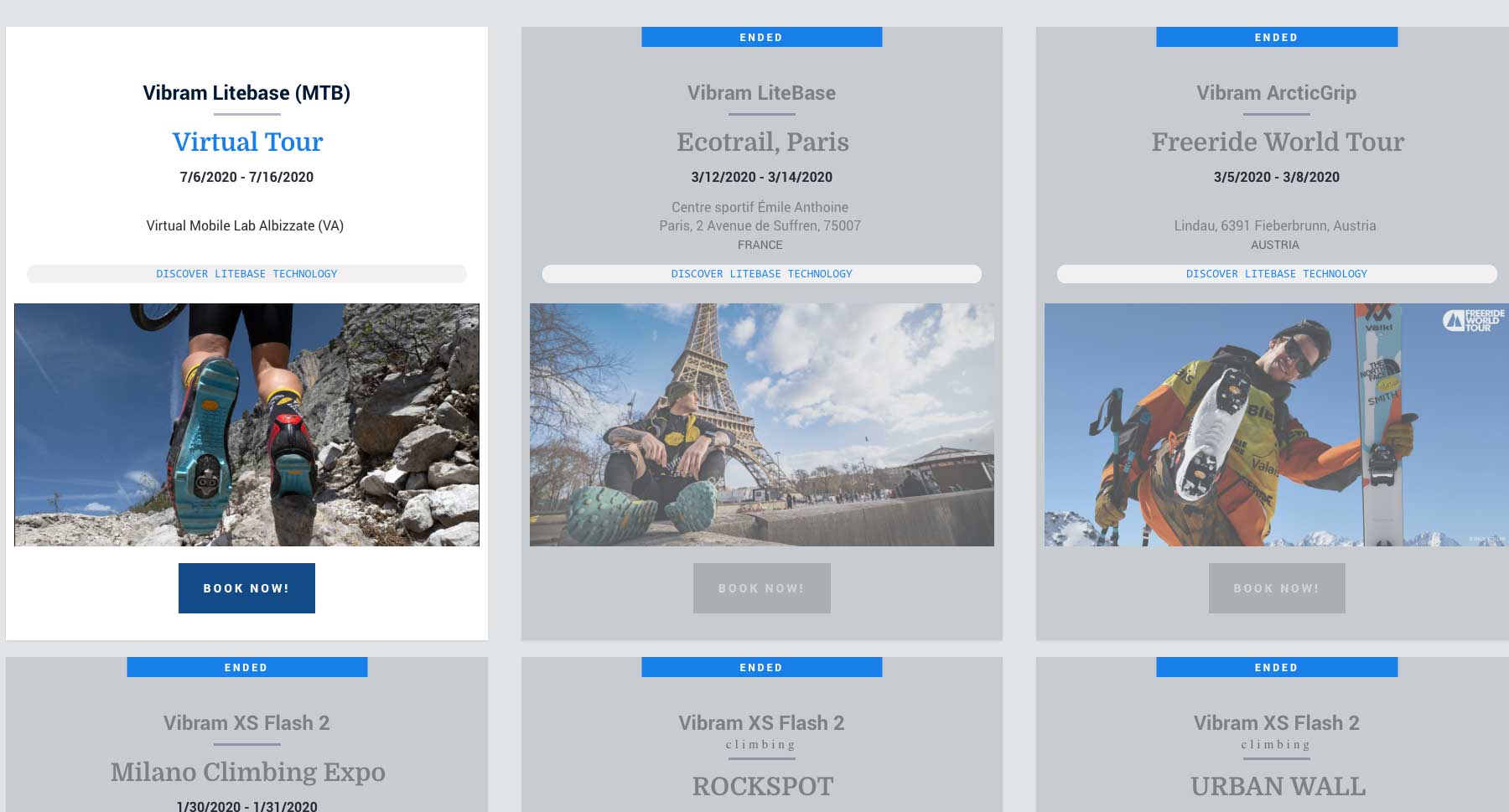Image resolution: width=1509 pixels, height=812 pixels.
Task: Open the Virtual Tour title link
Action: [x=247, y=142]
